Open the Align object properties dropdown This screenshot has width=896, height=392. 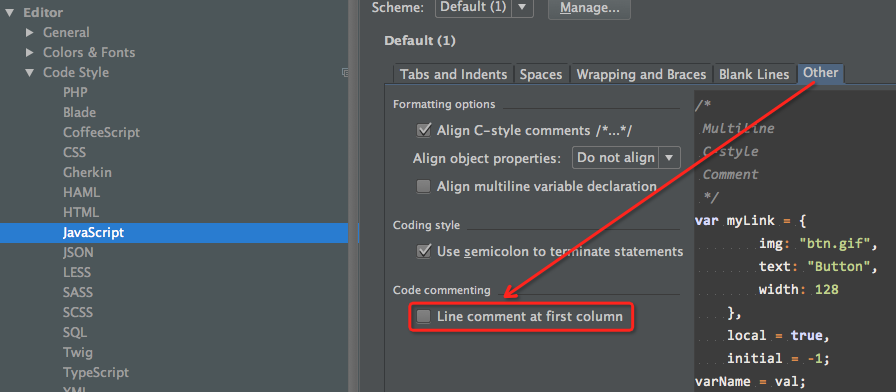tap(626, 158)
